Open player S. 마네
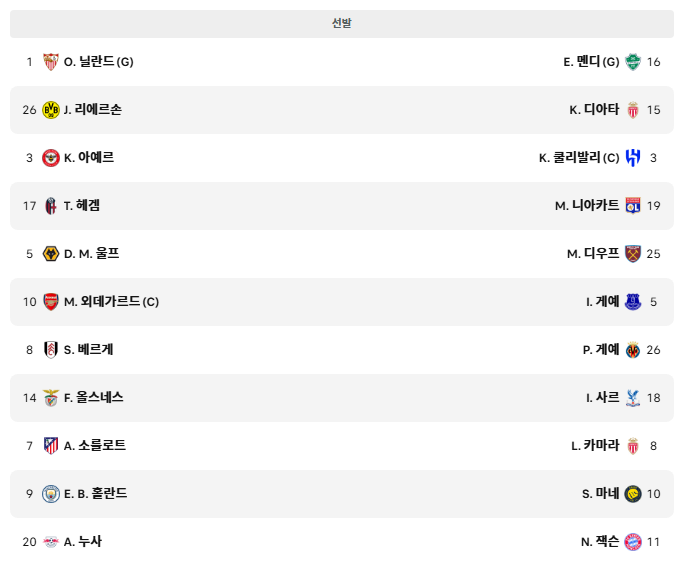This screenshot has height=573, width=684. coord(600,494)
